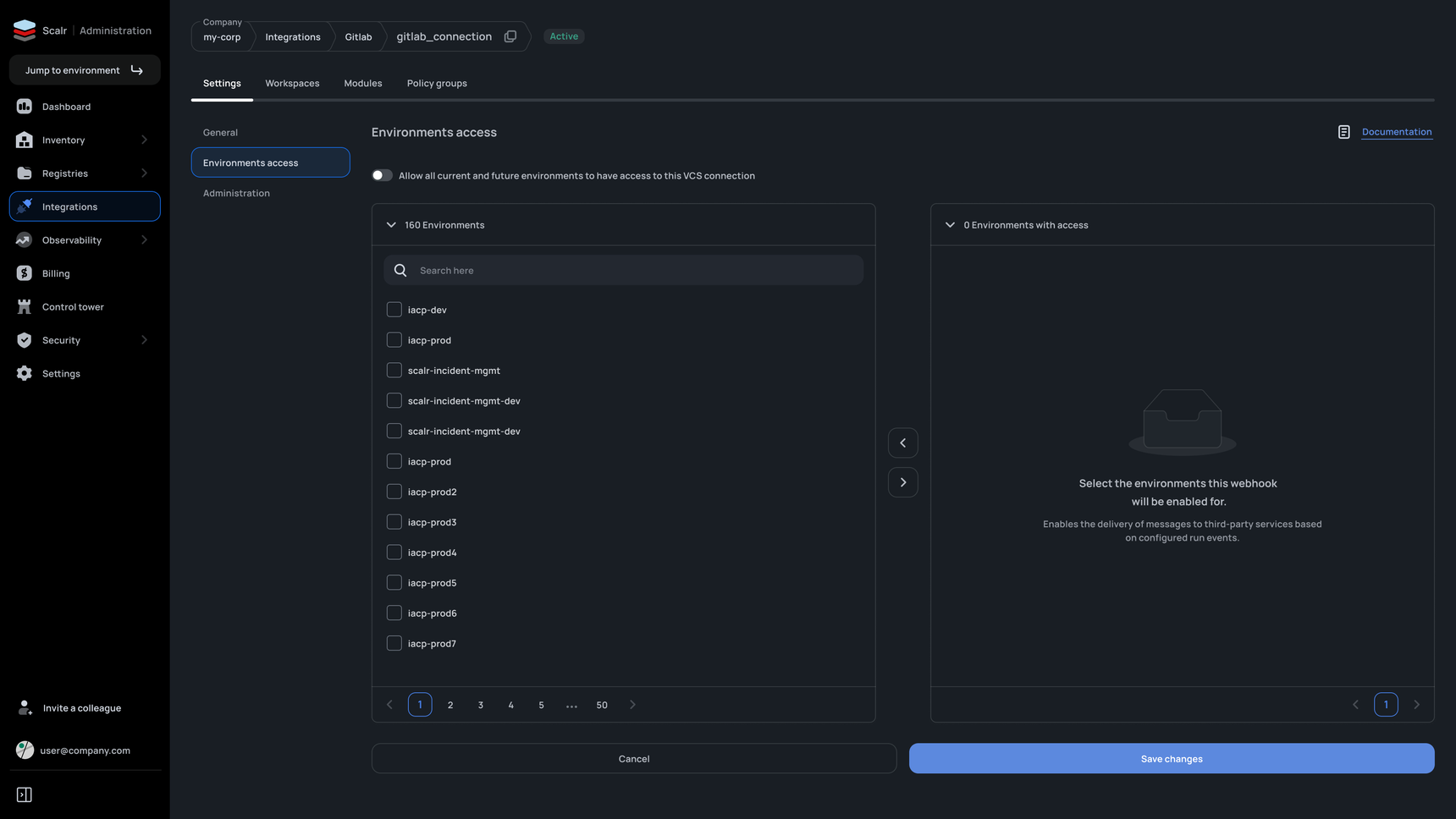Open the Jump to environment selector

pyautogui.click(x=85, y=70)
